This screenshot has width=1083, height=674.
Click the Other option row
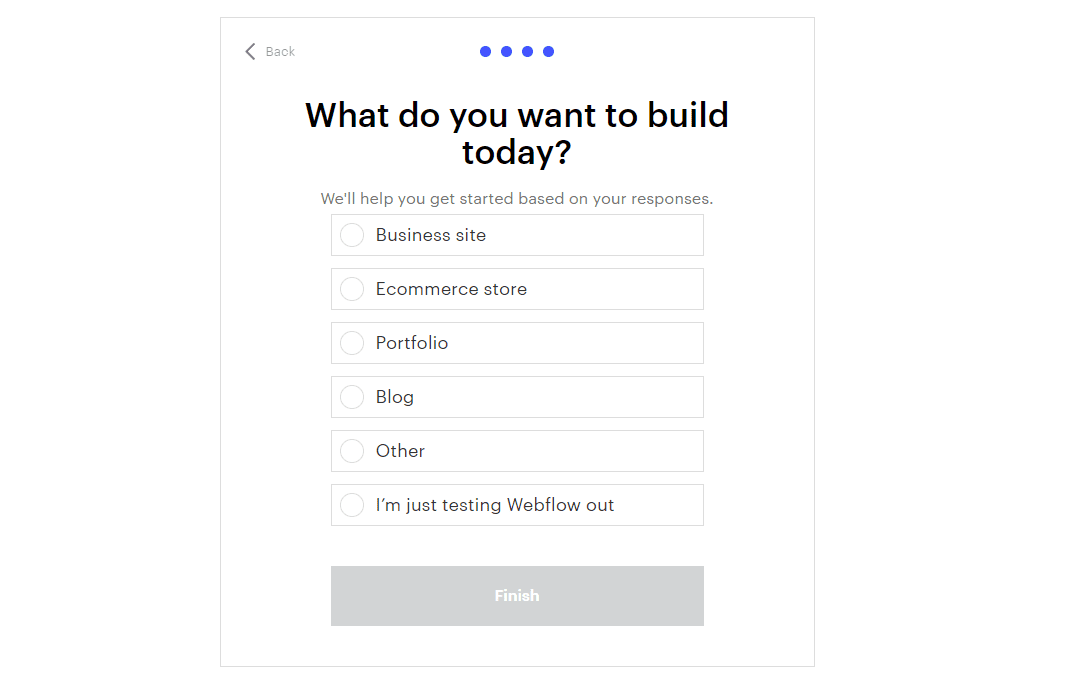pos(516,451)
